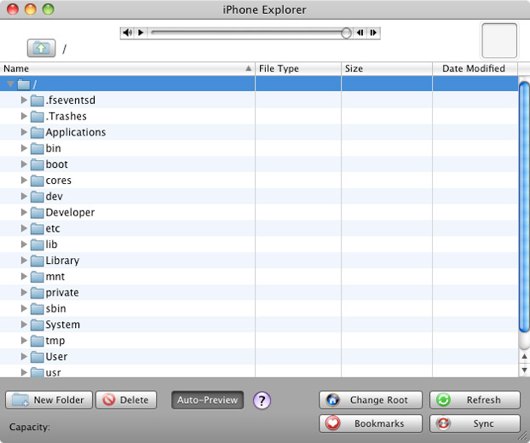
Task: Open help with the question mark
Action: (262, 400)
